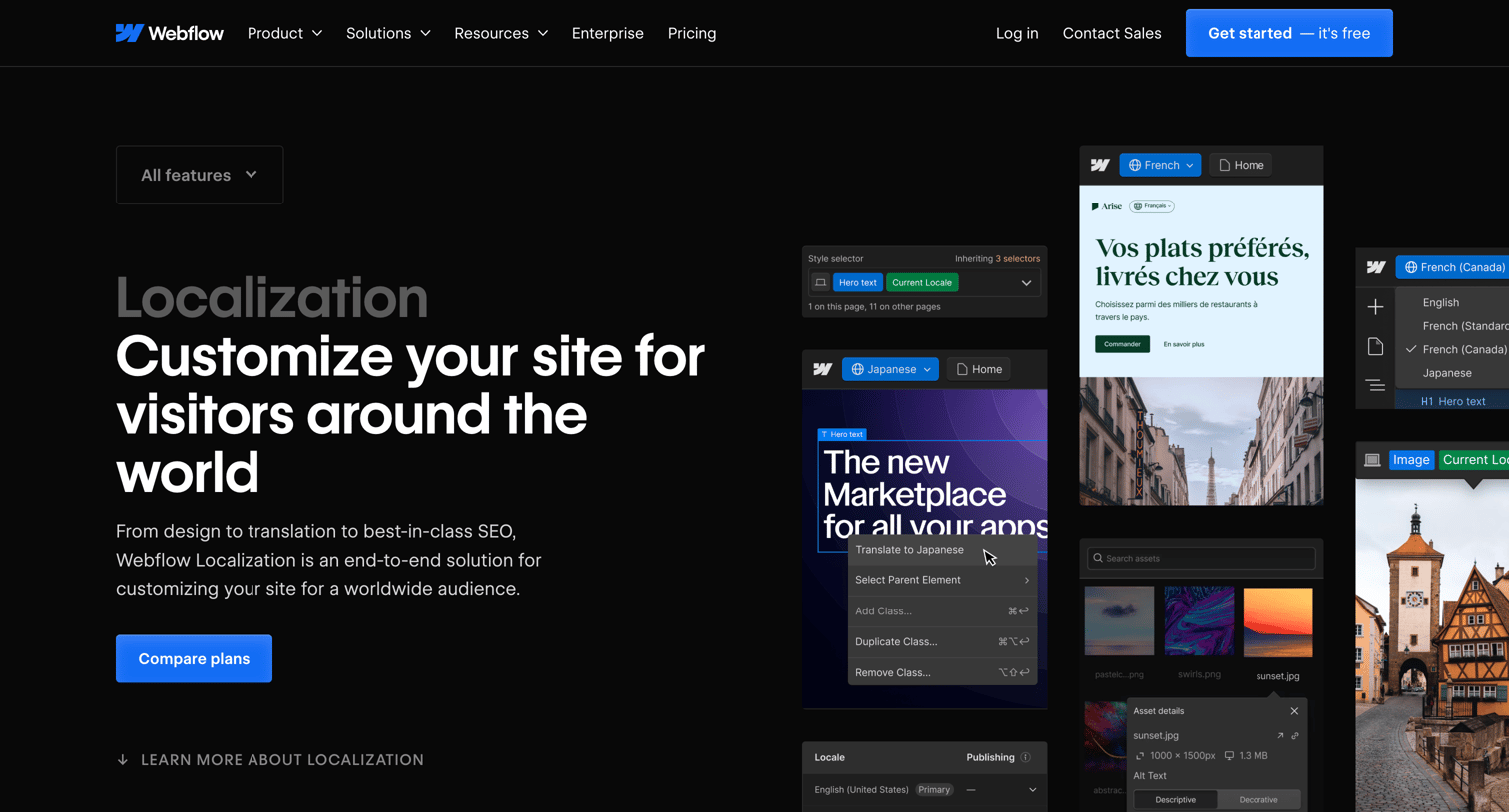The height and width of the screenshot is (812, 1509).
Task: Click Learn more about Localization link
Action: [282, 760]
